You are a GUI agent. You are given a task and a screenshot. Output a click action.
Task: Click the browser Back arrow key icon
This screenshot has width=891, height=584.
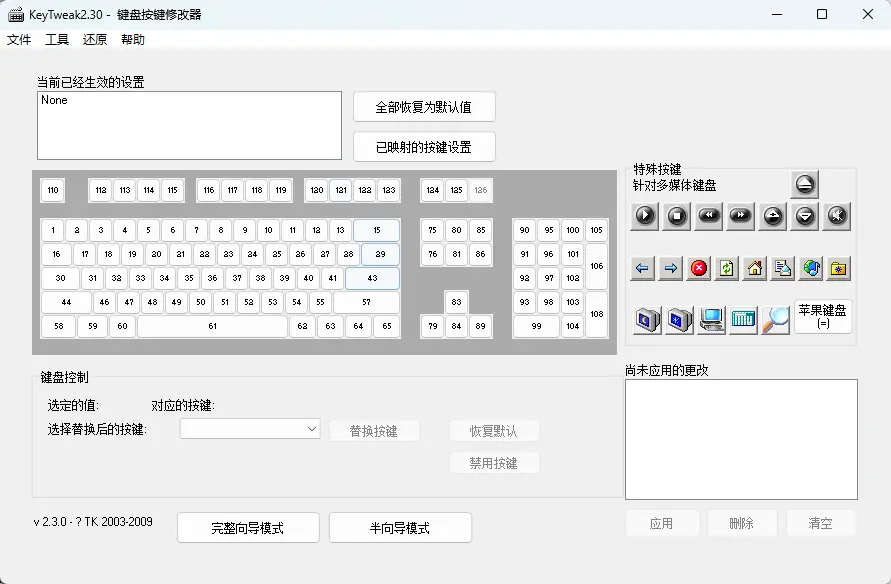click(642, 268)
